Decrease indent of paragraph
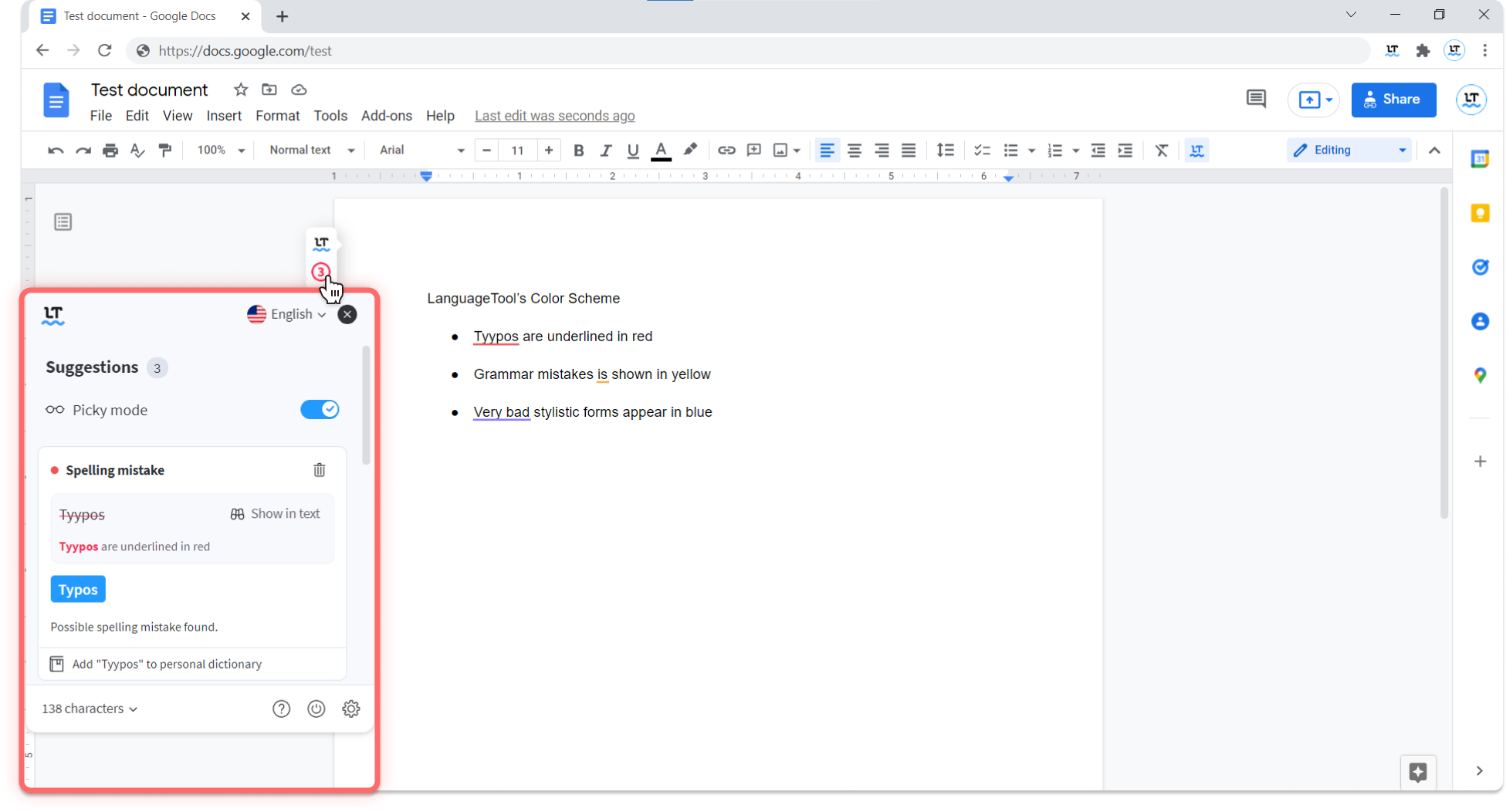 [1098, 151]
